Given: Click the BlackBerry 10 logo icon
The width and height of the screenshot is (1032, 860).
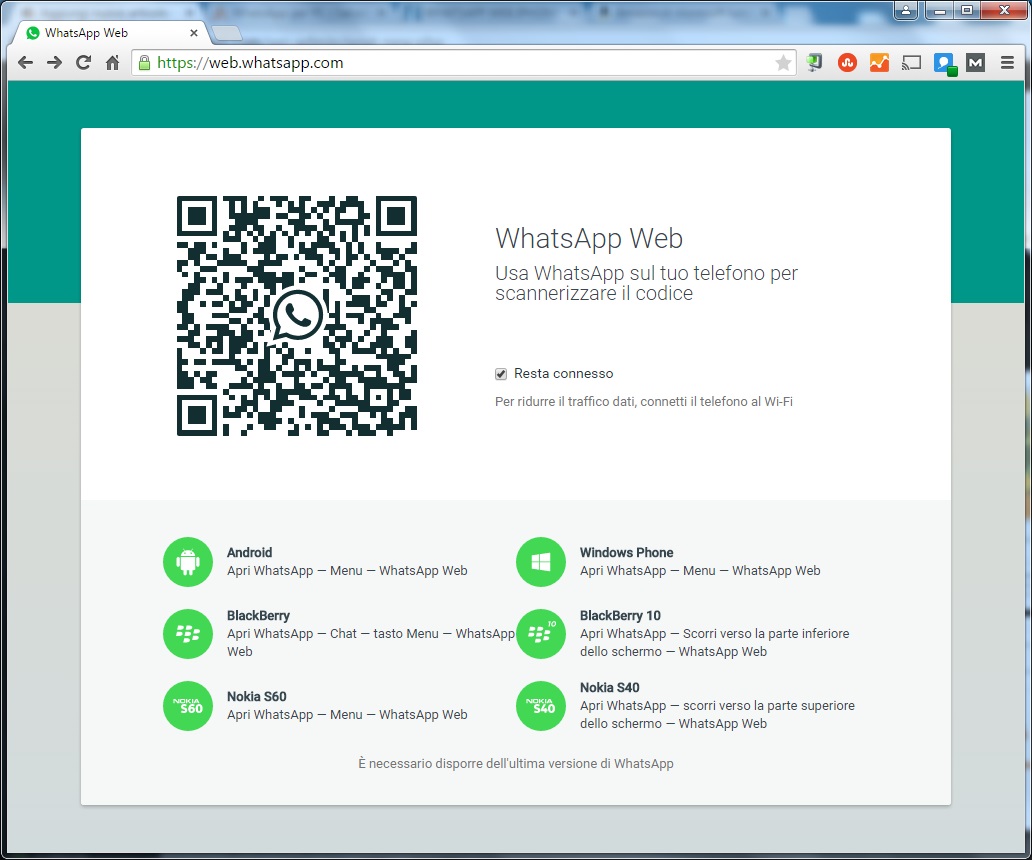Looking at the screenshot, I should 541,634.
